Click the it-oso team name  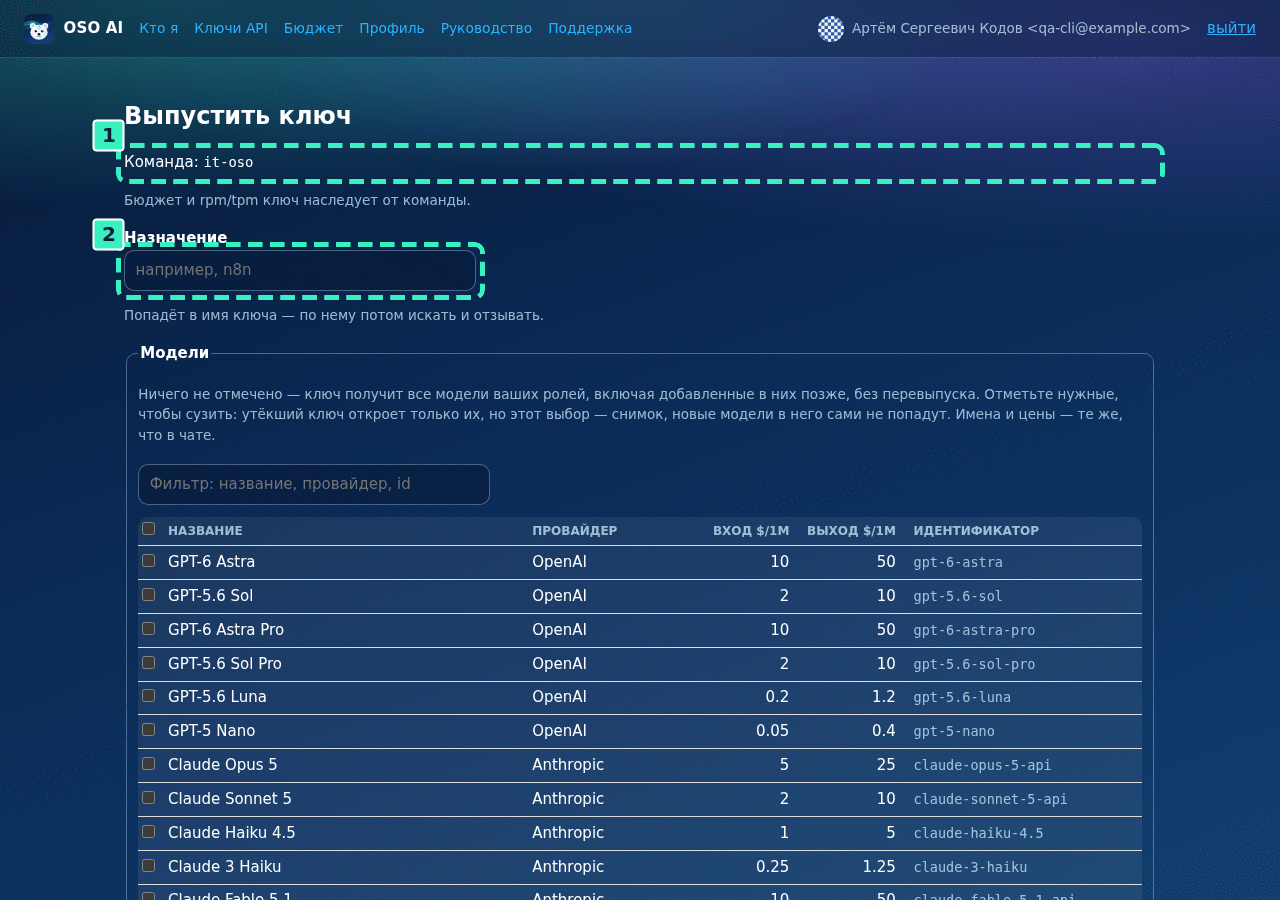[228, 163]
